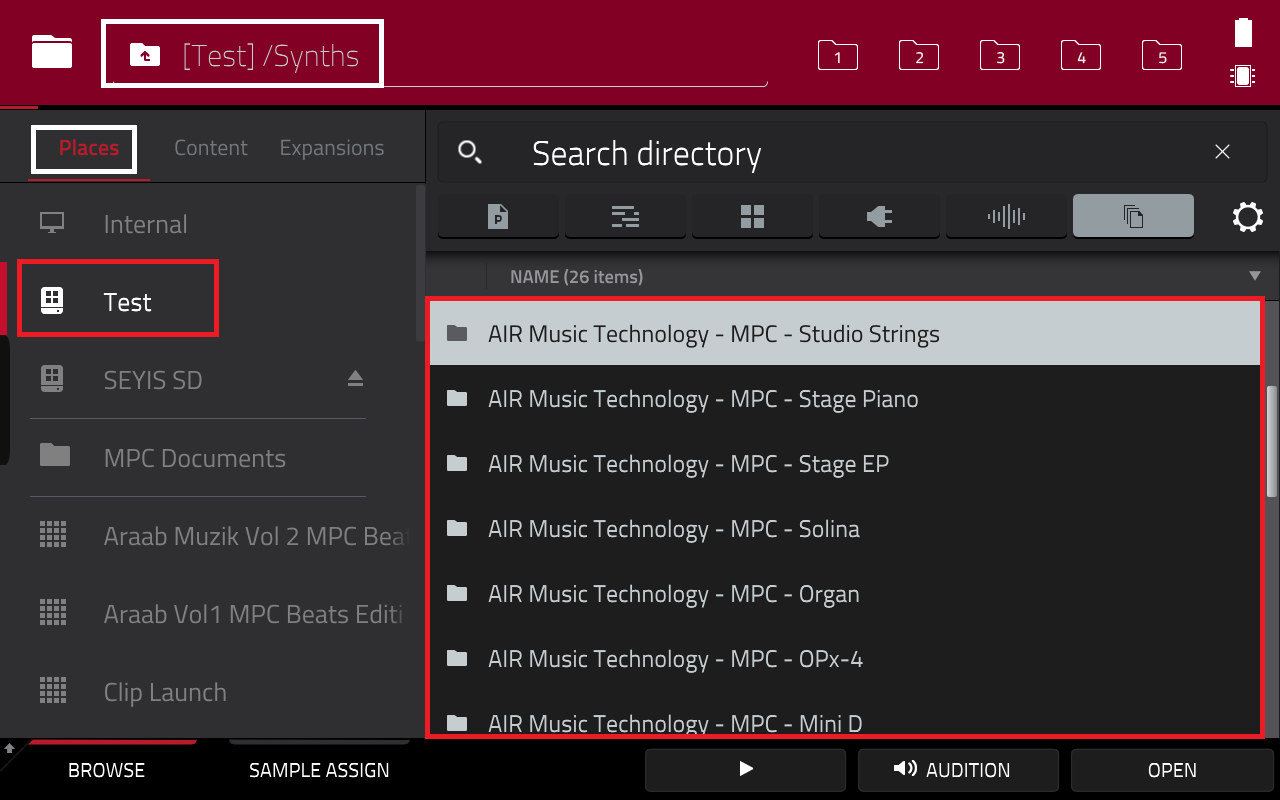Select the Organ folder
This screenshot has width=1280, height=800.
click(x=845, y=593)
